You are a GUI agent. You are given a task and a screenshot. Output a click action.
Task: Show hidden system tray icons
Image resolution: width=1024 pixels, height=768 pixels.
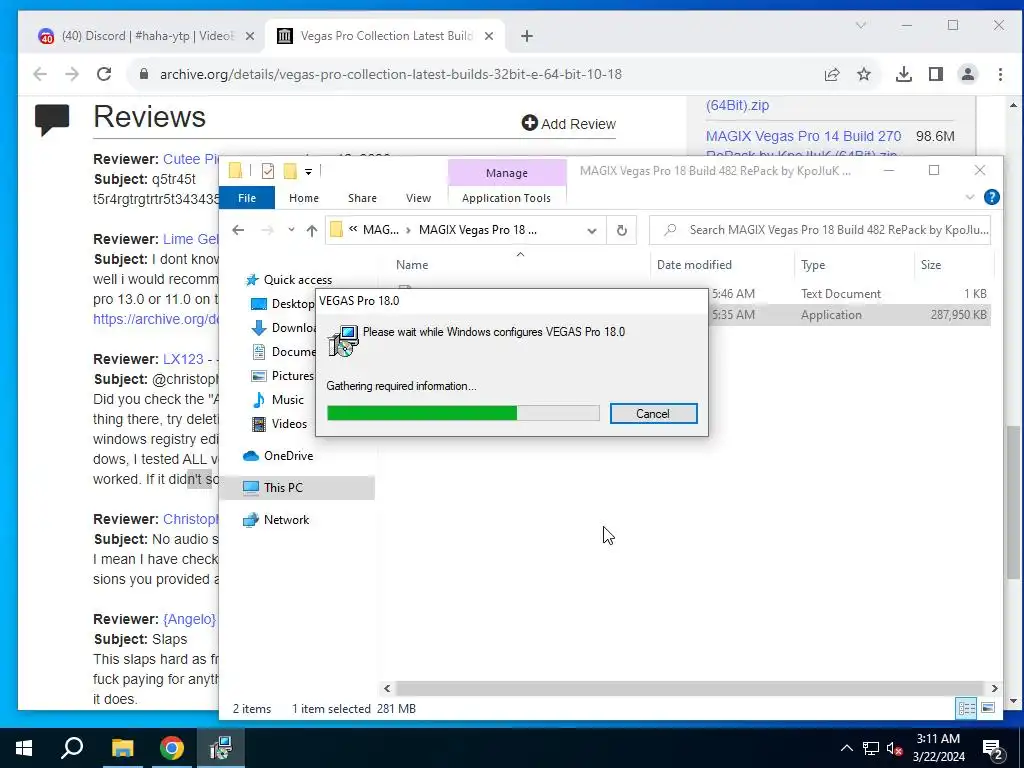pos(846,748)
